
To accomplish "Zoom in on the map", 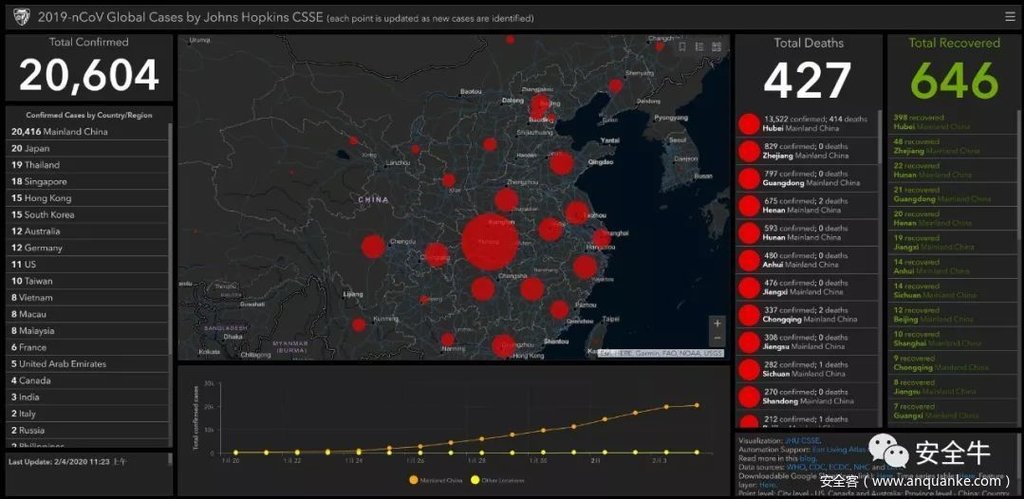I will tap(716, 324).
